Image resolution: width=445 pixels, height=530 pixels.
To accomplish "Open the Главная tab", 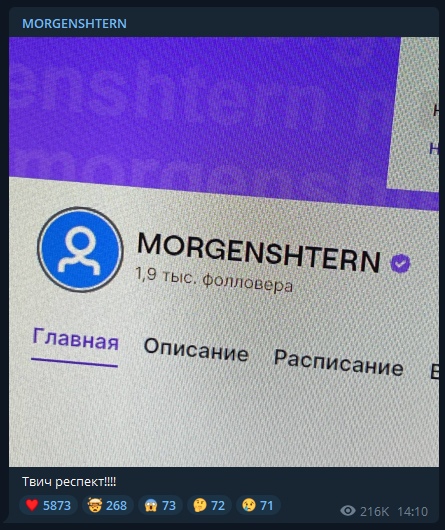I will click(75, 340).
